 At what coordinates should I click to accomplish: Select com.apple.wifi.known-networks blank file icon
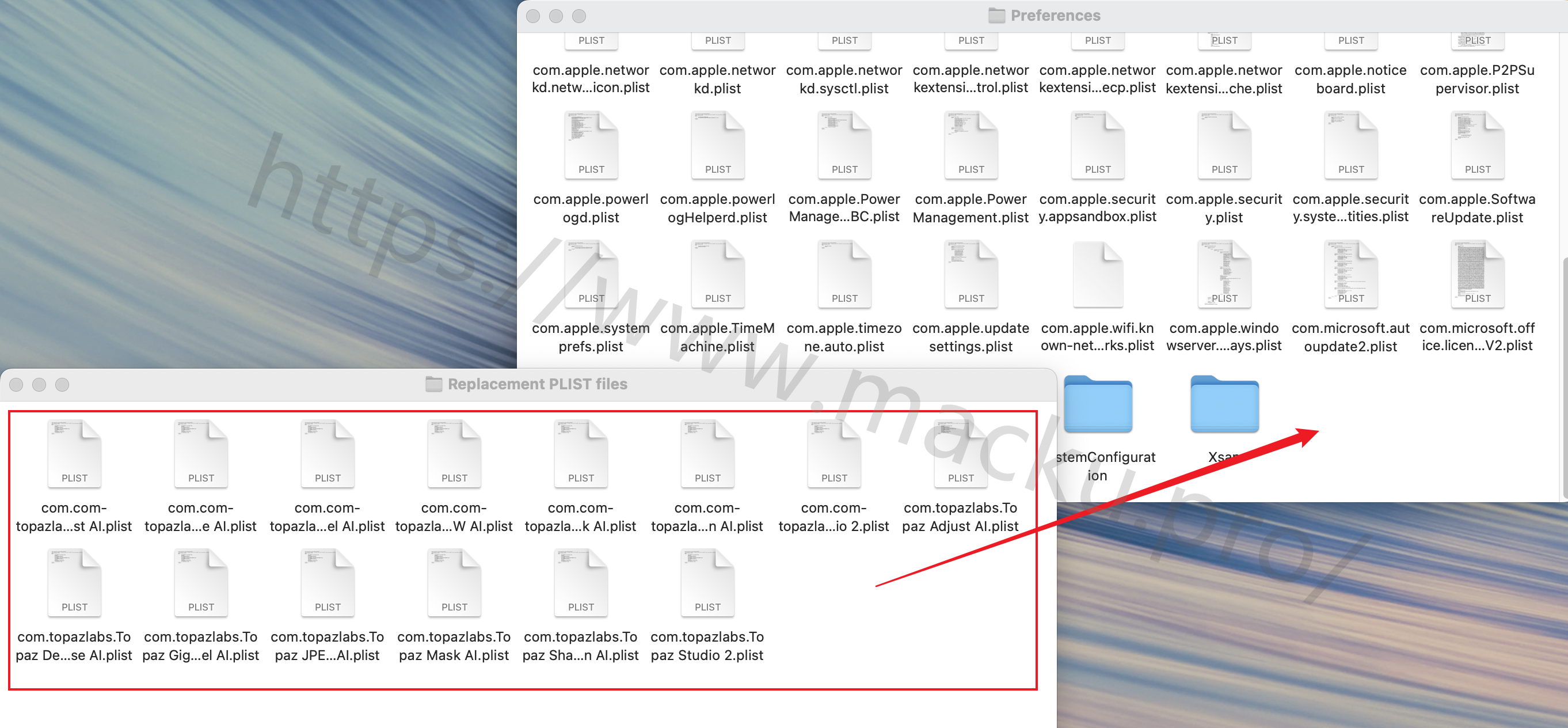(1098, 274)
